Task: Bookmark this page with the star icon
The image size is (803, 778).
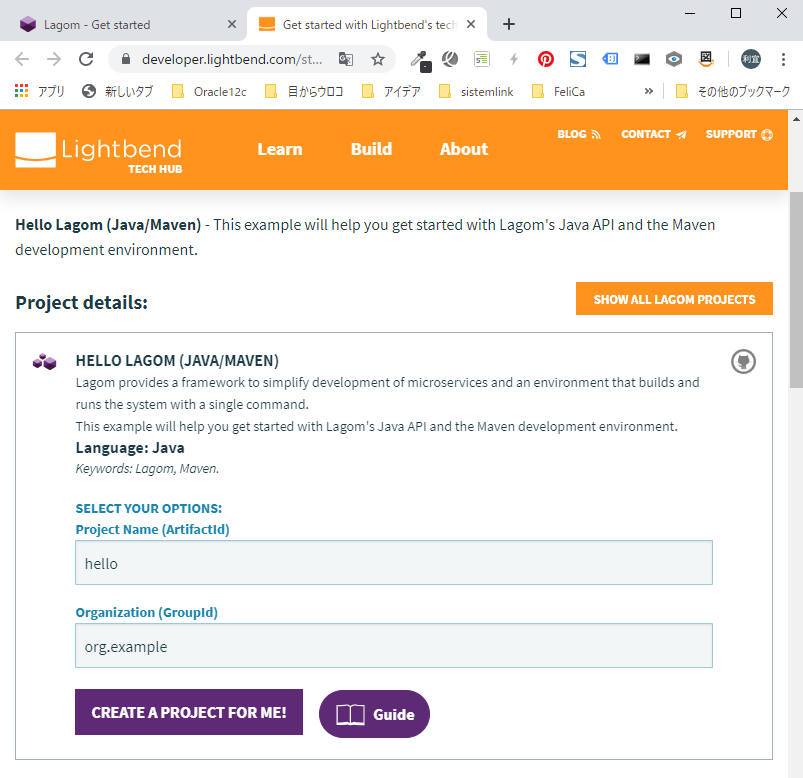Action: pyautogui.click(x=378, y=59)
